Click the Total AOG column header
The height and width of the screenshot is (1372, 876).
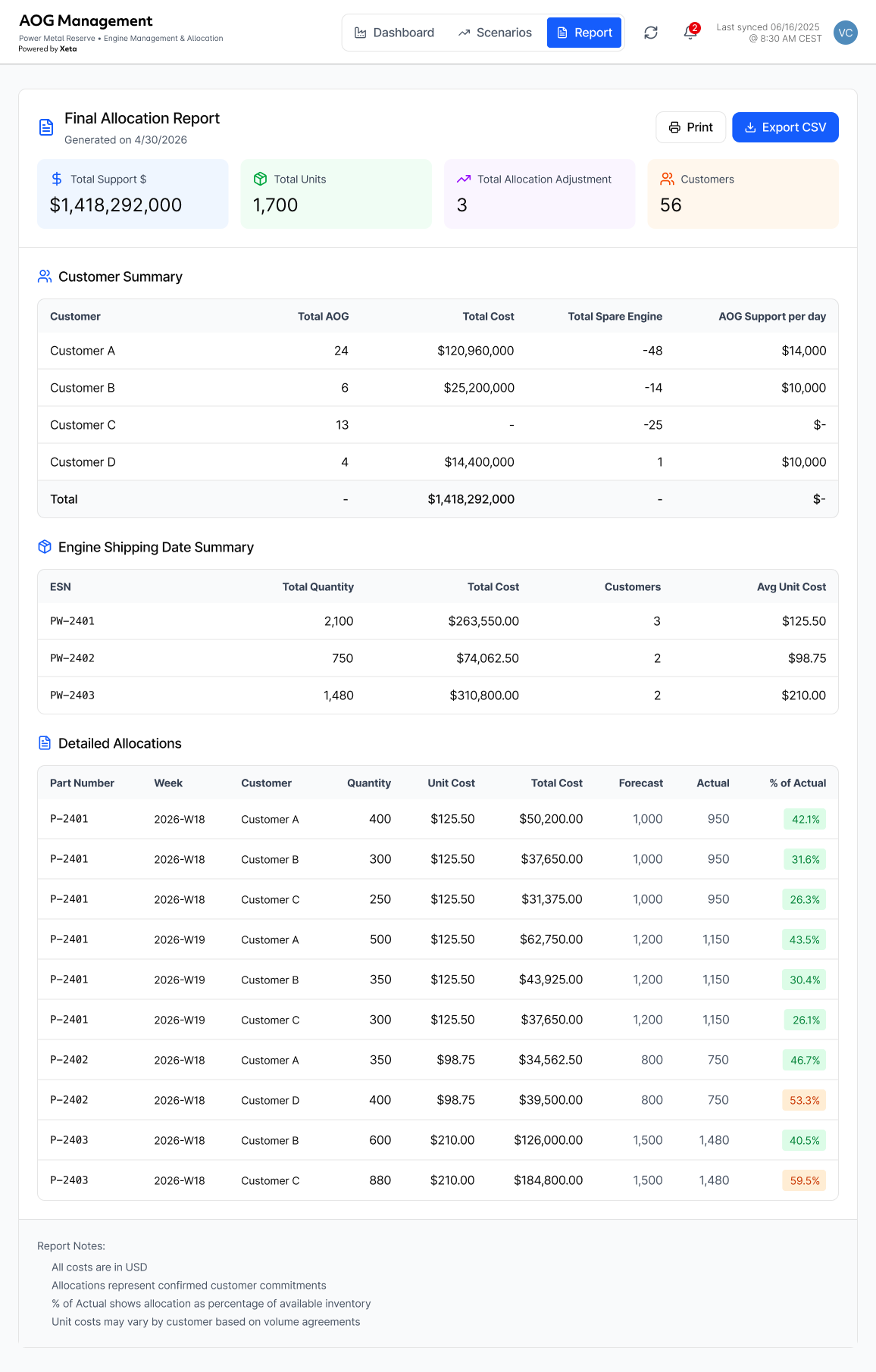point(323,317)
